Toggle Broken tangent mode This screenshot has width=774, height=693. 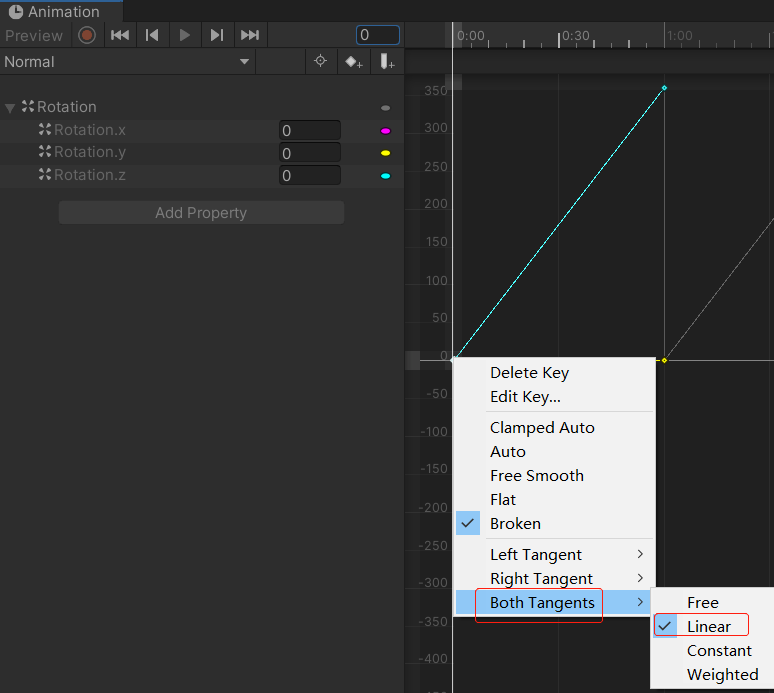(x=515, y=523)
